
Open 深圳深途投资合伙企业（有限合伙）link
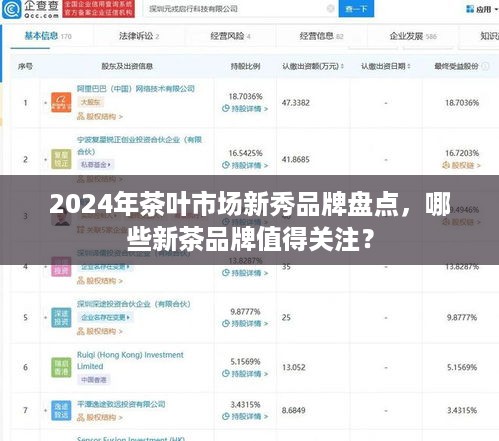coord(134,304)
